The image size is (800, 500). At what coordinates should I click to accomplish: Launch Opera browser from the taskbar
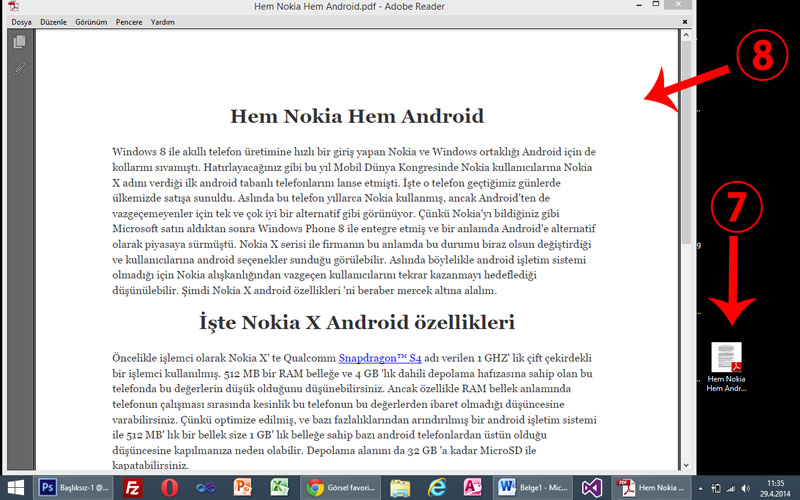click(169, 488)
